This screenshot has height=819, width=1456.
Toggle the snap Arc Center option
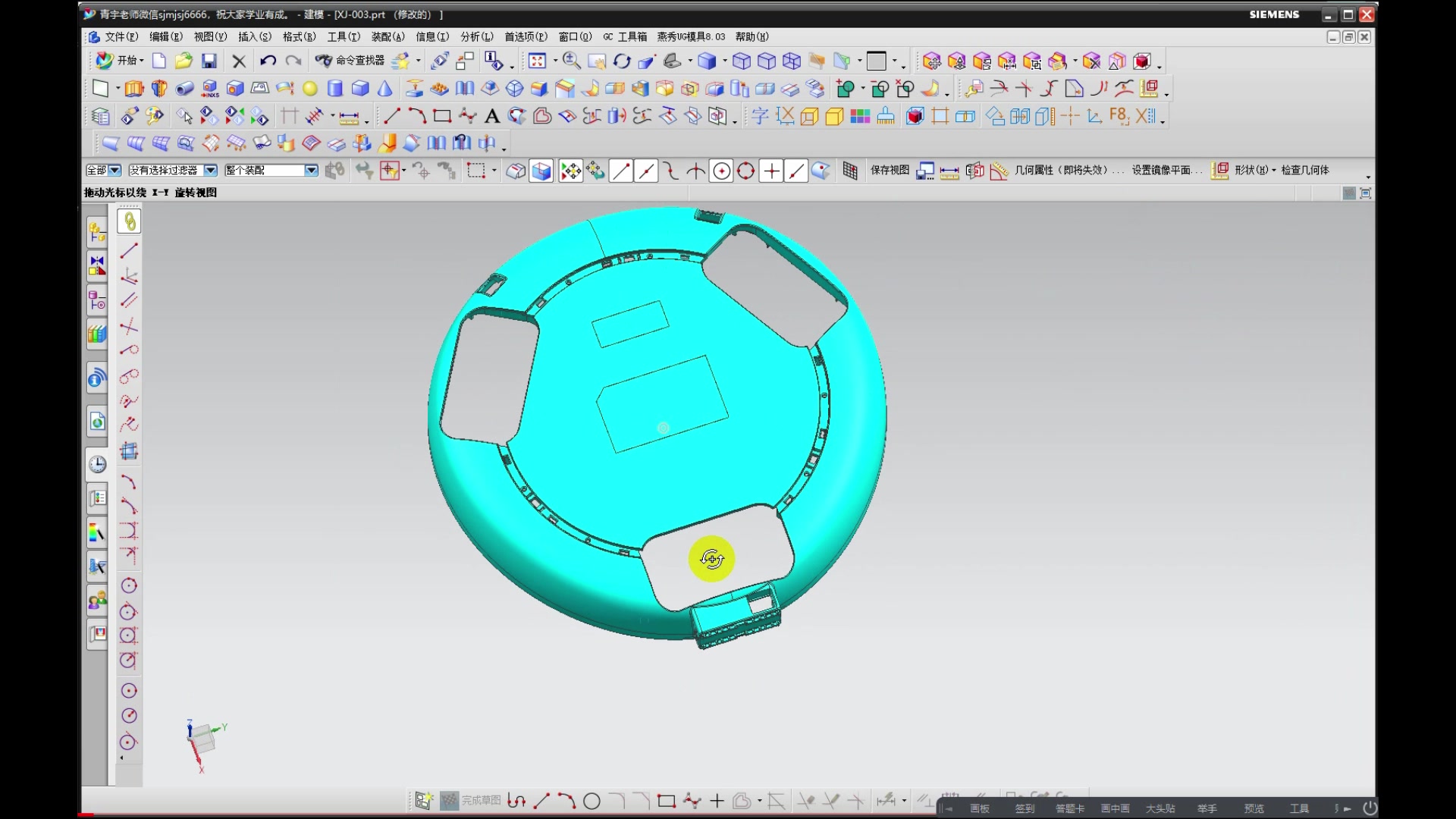(x=721, y=171)
